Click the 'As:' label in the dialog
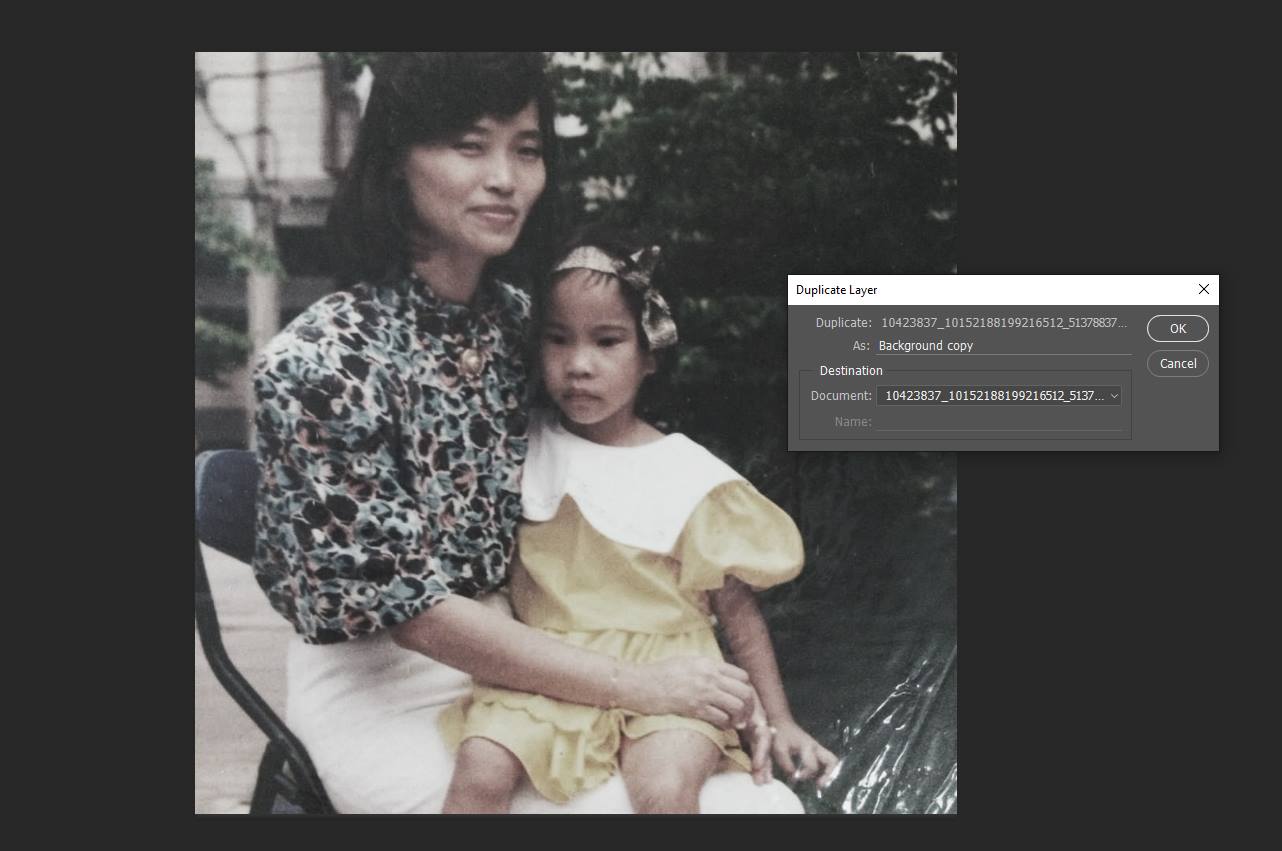1282x851 pixels. coord(860,346)
